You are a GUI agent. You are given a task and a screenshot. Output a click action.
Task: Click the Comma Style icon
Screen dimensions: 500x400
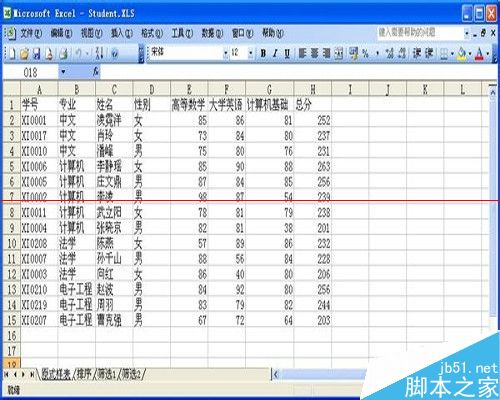tap(377, 53)
